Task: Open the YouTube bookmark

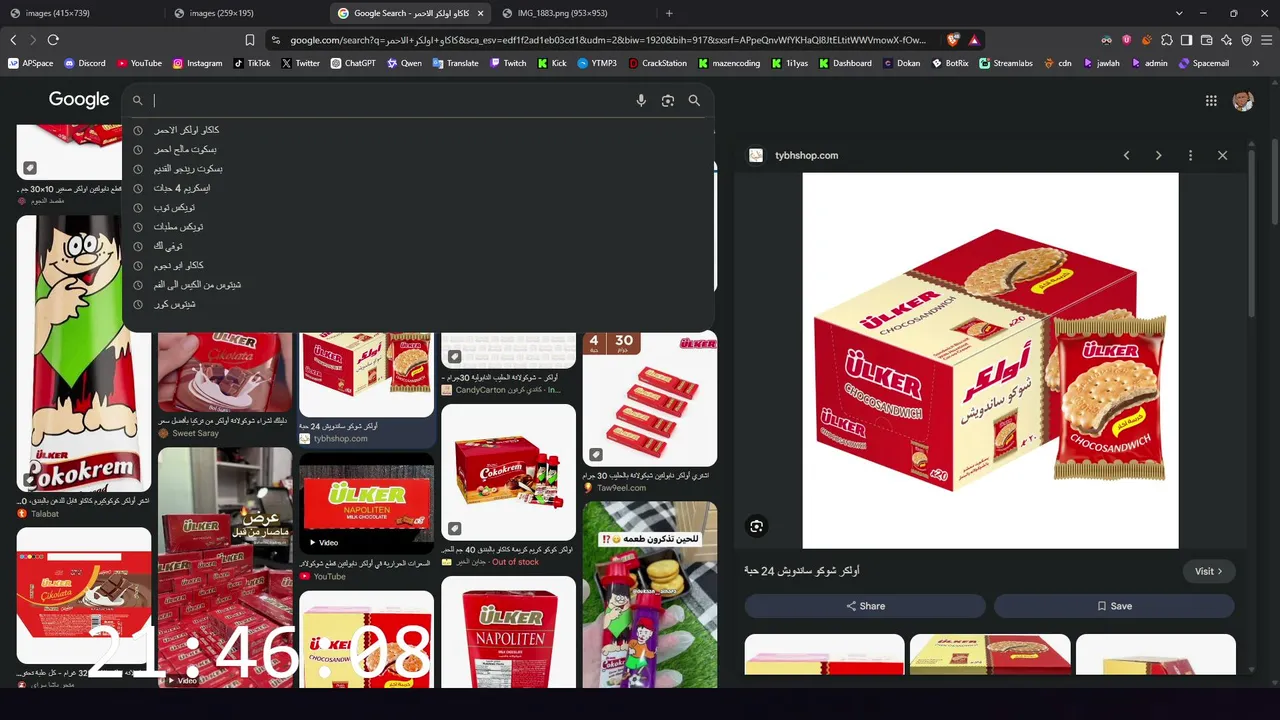Action: pos(139,63)
